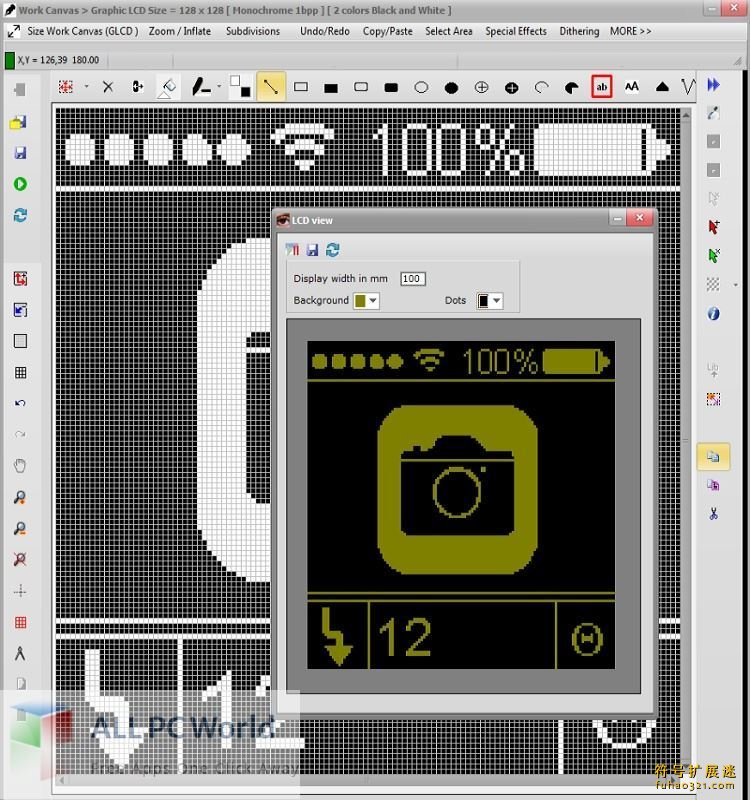Click the red cursor arrow icon
Screen dimensions: 750x800
tap(713, 227)
